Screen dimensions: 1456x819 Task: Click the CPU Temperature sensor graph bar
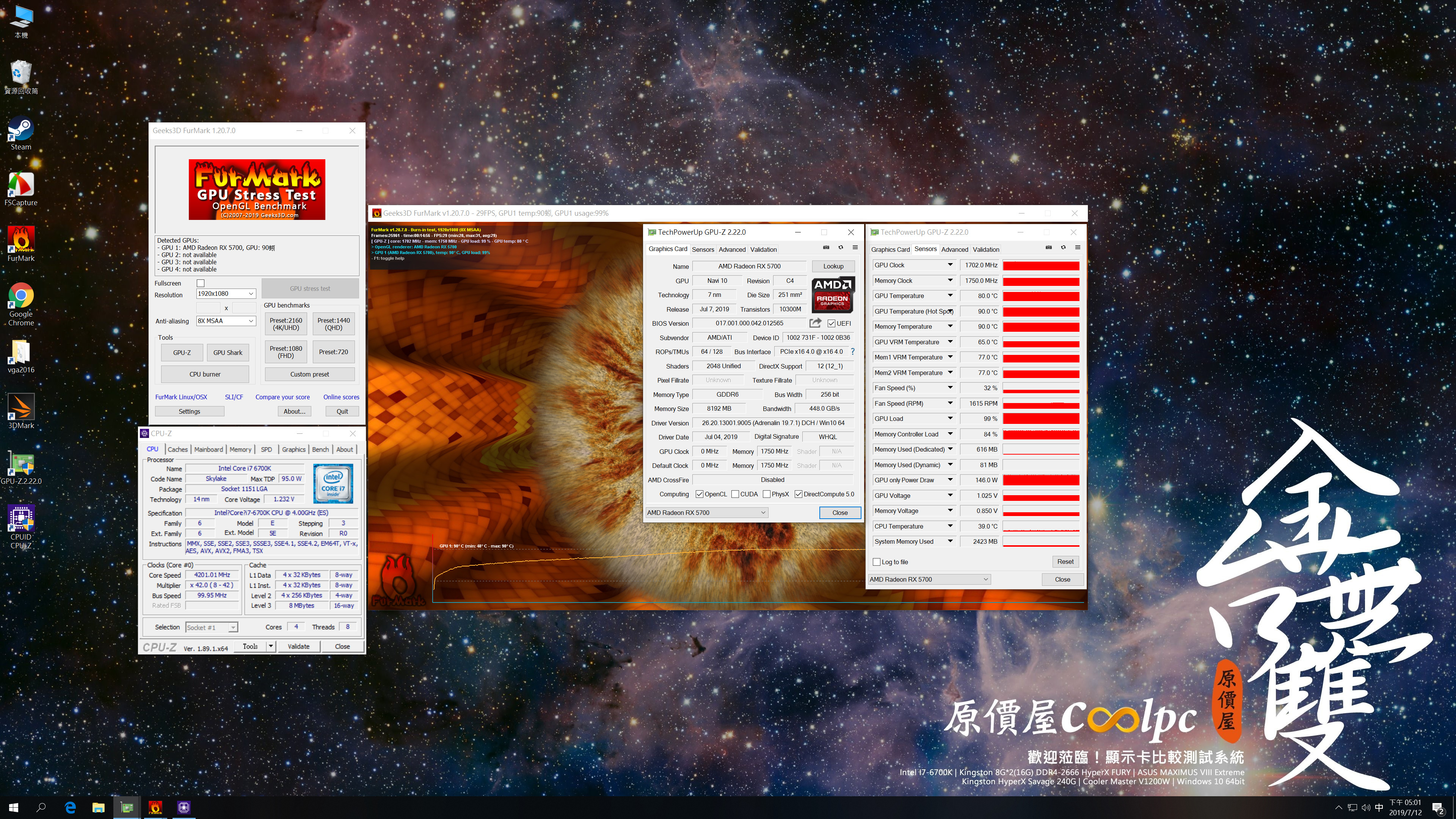1041,526
